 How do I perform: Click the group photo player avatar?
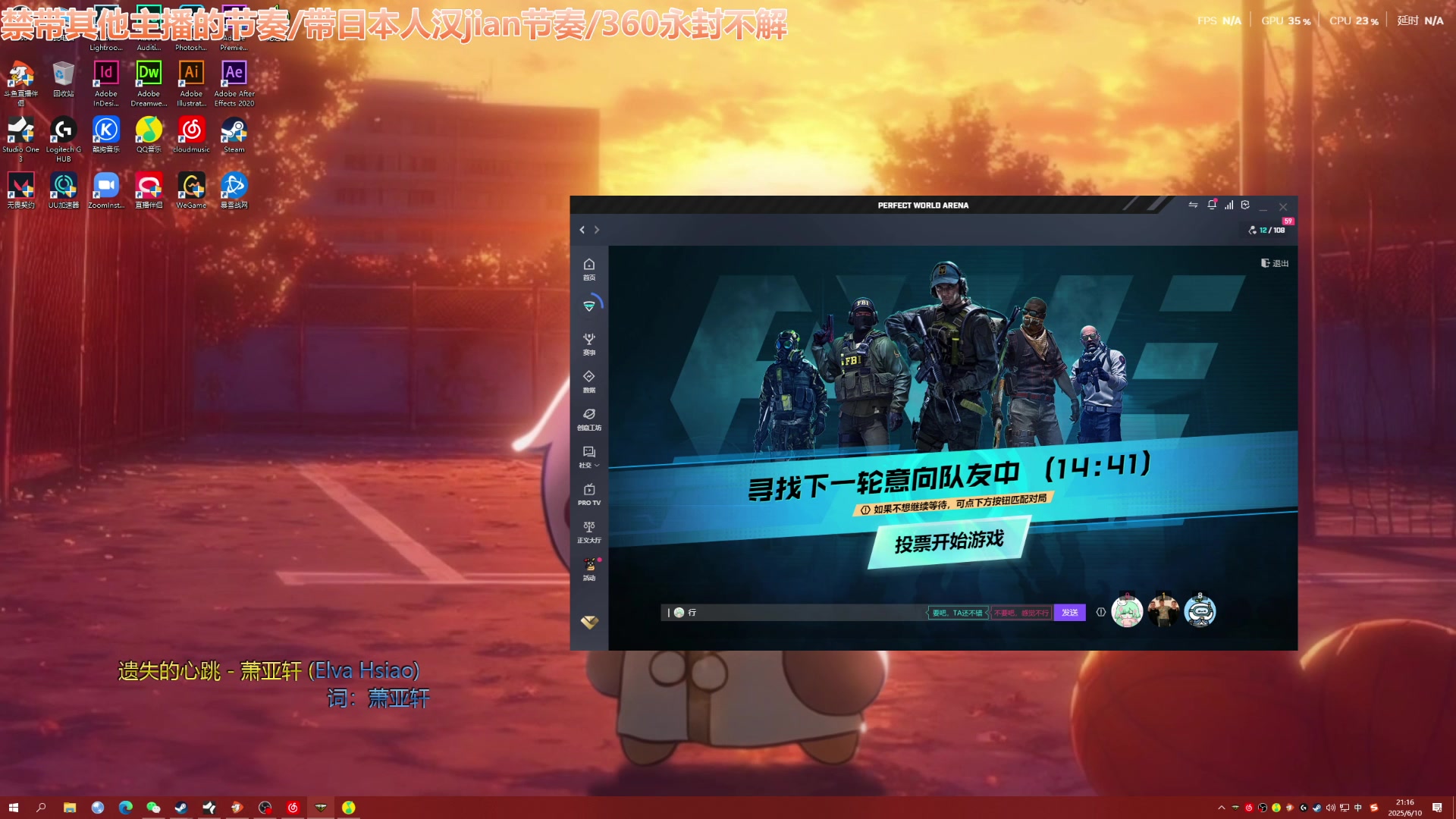(1163, 611)
